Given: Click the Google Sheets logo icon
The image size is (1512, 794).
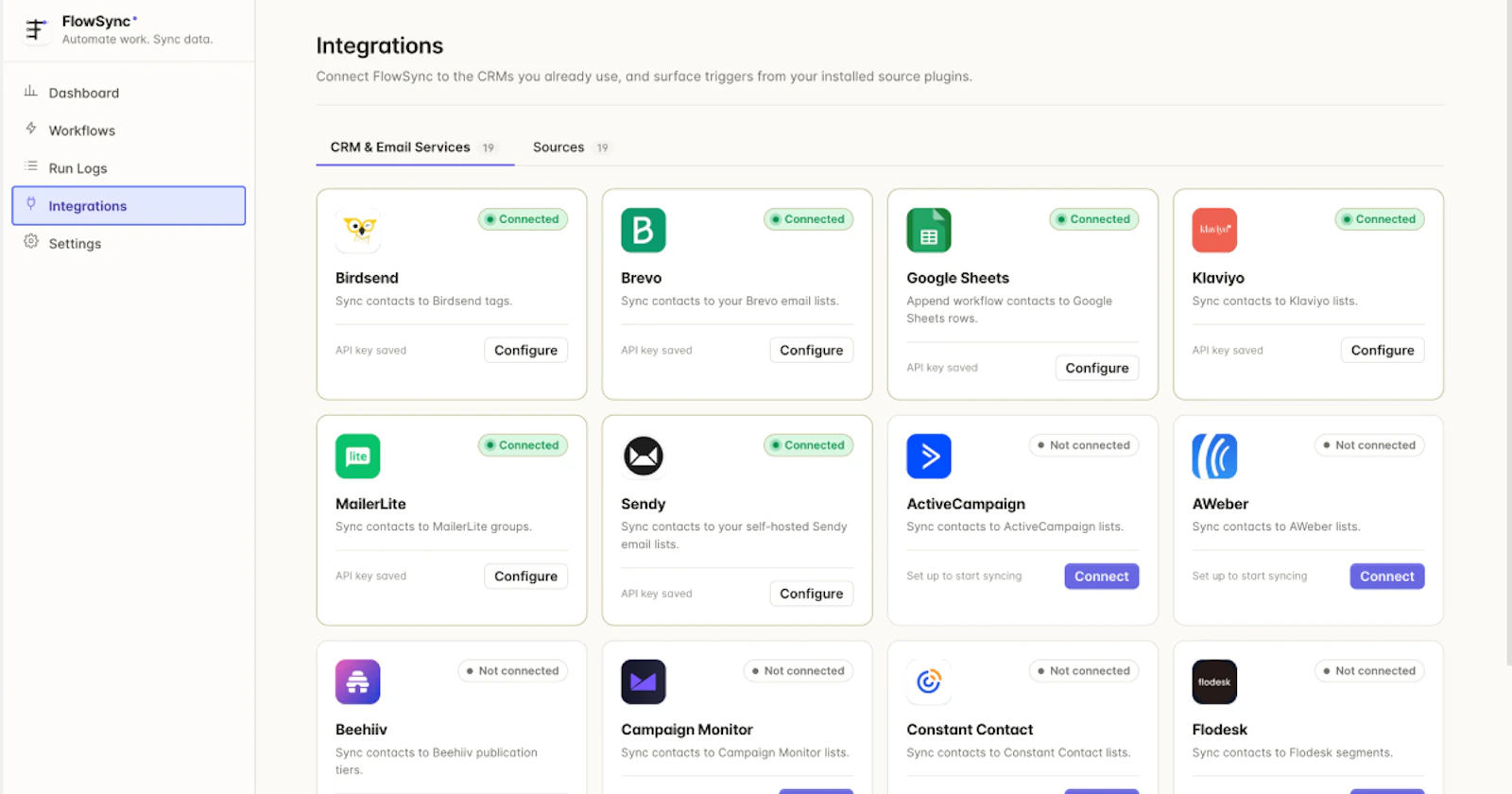Looking at the screenshot, I should (x=929, y=230).
